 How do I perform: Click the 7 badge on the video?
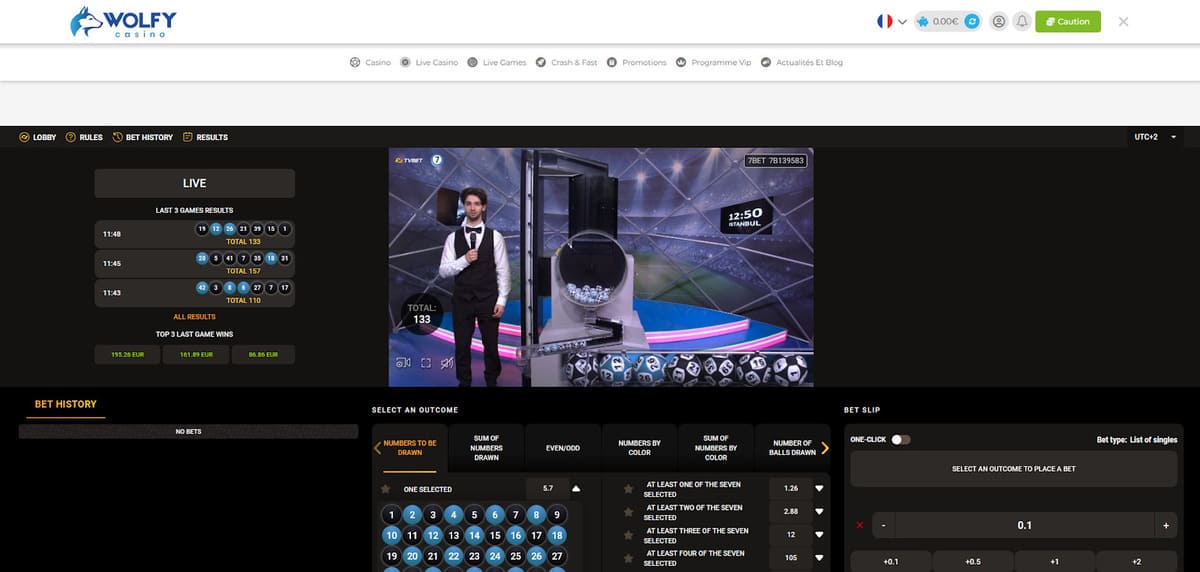pyautogui.click(x=436, y=160)
